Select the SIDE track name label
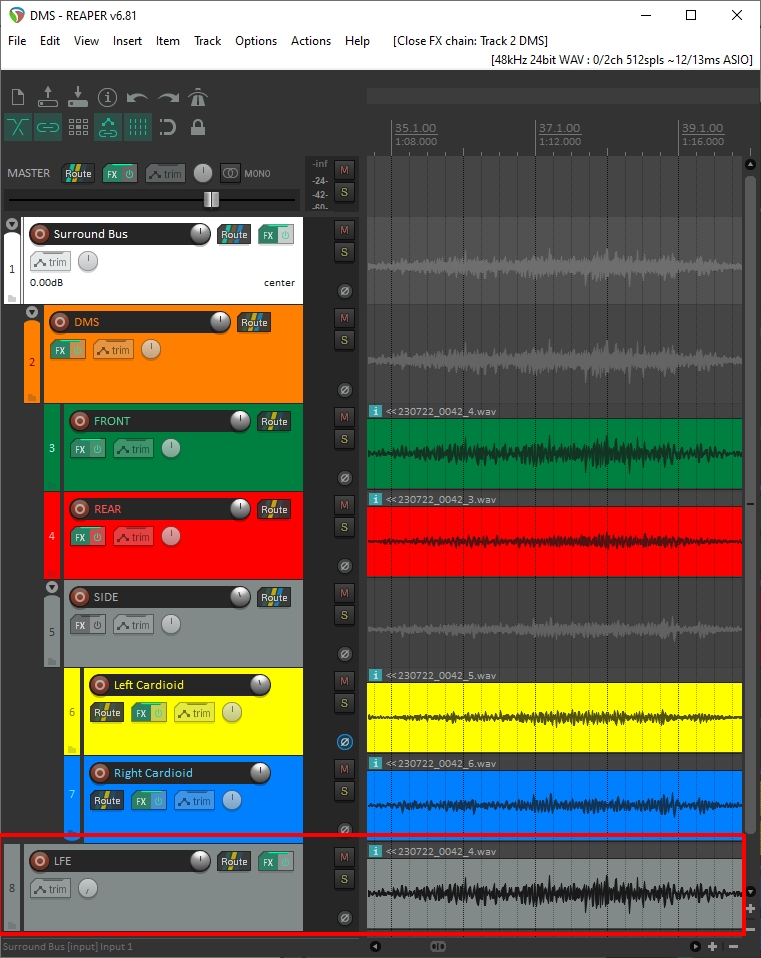This screenshot has height=958, width=761. (106, 597)
